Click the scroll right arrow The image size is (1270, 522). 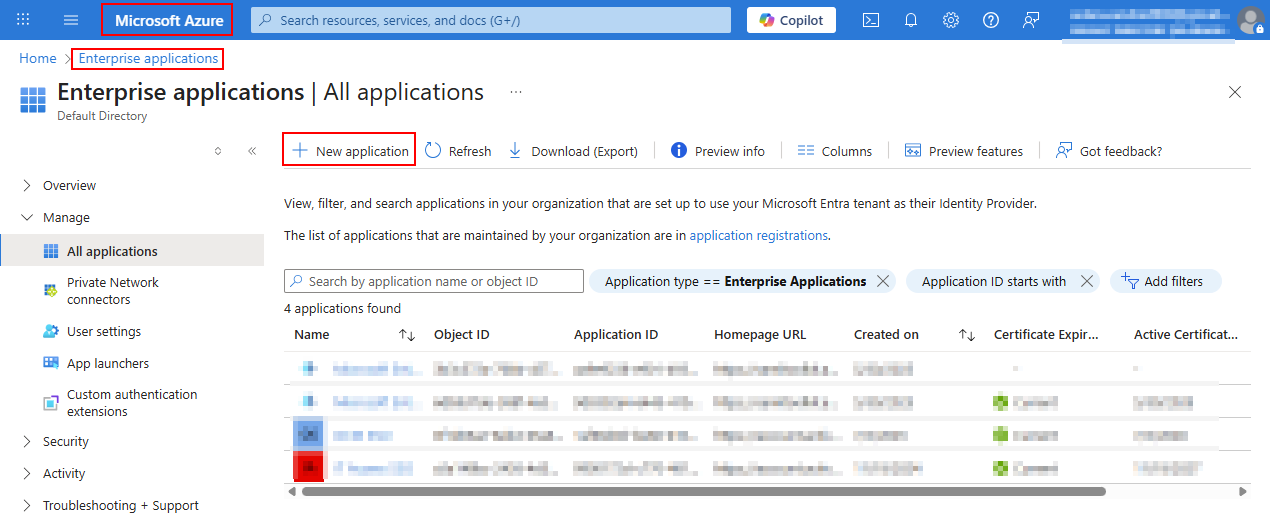tap(1243, 491)
